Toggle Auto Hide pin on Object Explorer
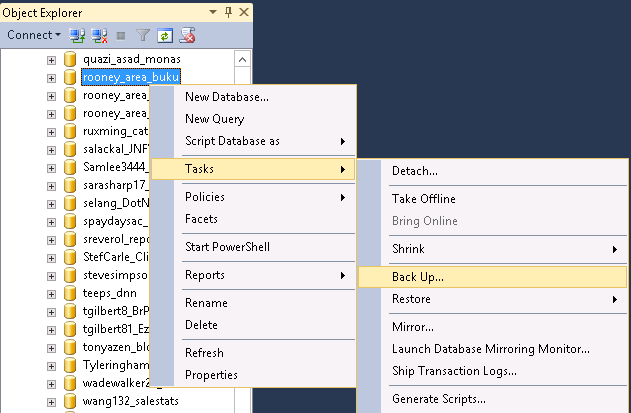The width and height of the screenshot is (631, 413). pos(228,12)
